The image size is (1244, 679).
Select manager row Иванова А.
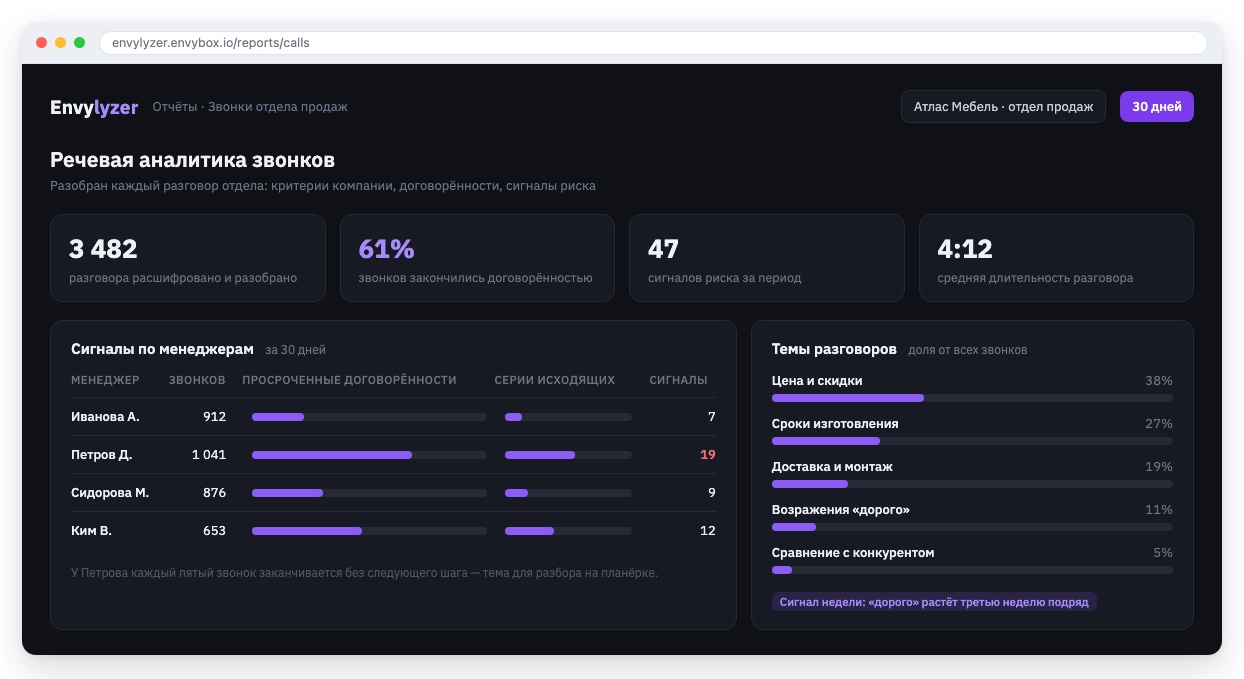(x=393, y=417)
